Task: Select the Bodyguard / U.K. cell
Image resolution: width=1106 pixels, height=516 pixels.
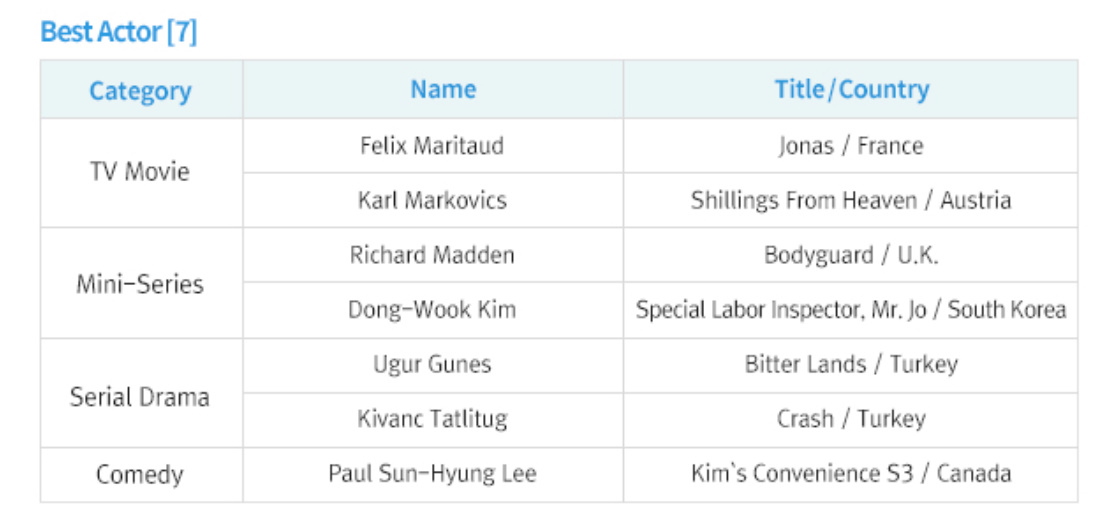Action: (851, 255)
